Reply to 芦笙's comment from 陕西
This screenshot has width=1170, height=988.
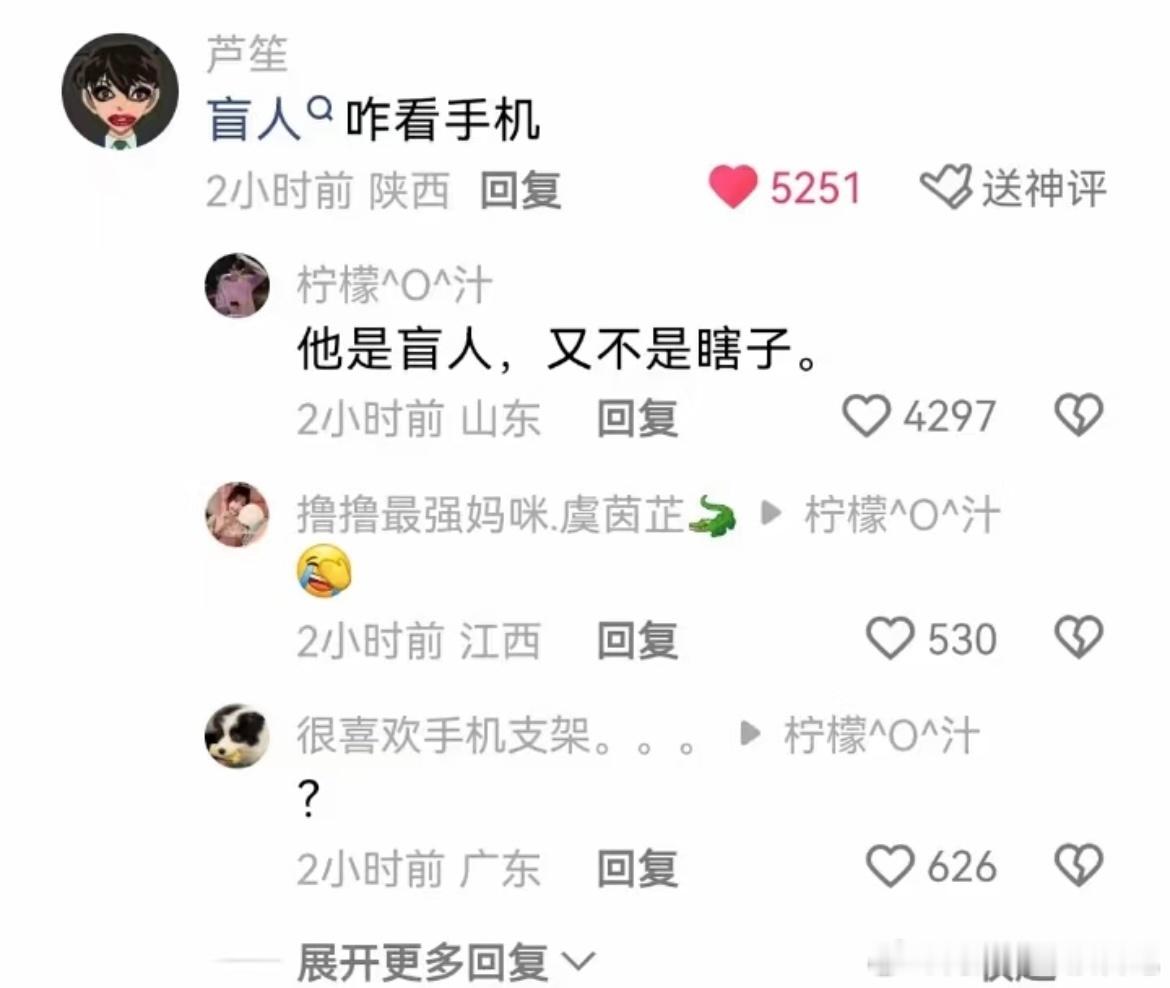[520, 190]
